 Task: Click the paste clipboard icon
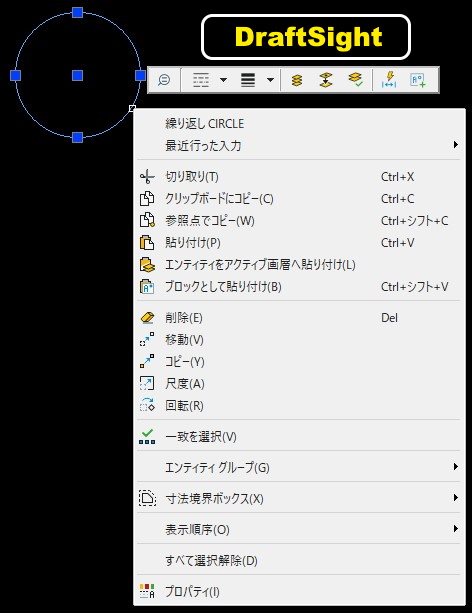point(147,242)
